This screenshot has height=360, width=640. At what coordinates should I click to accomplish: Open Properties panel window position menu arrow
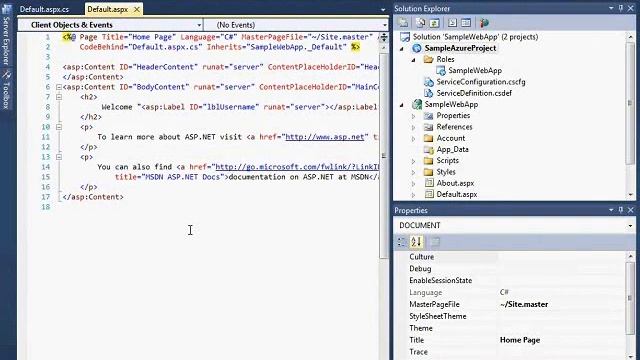point(611,210)
